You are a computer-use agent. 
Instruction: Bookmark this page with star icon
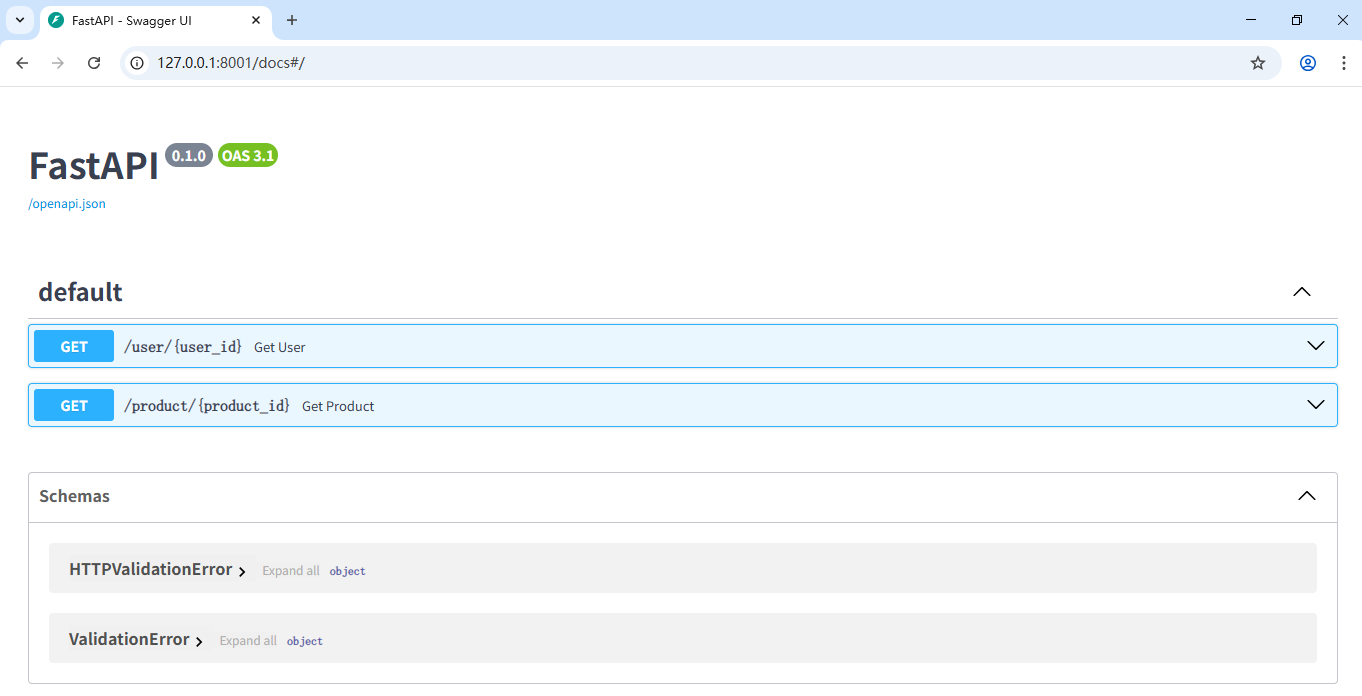pos(1258,63)
